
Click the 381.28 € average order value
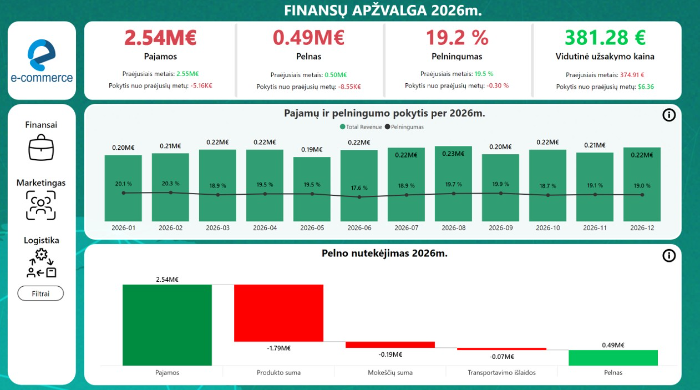point(605,37)
